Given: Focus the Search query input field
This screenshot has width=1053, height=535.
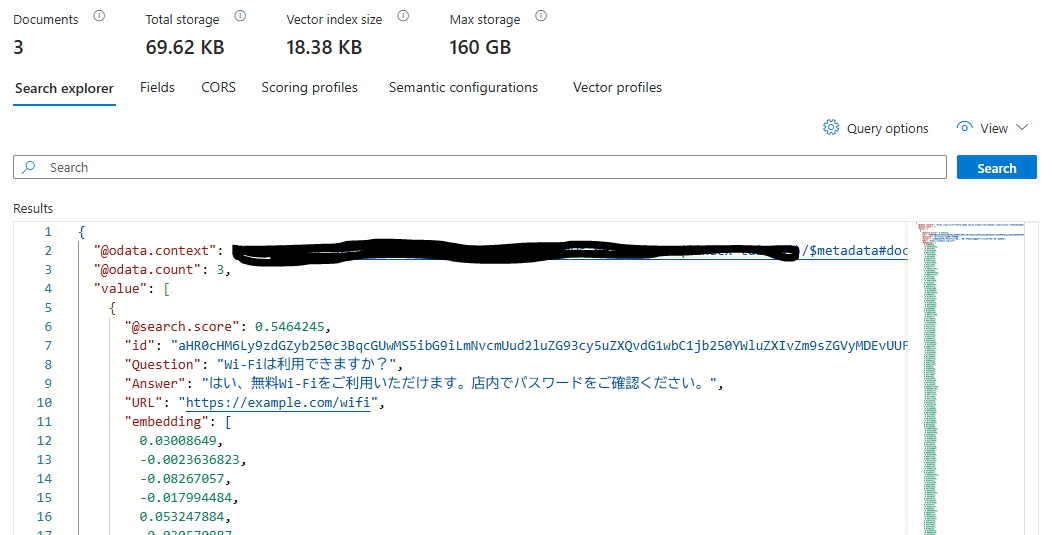Looking at the screenshot, I should (479, 167).
